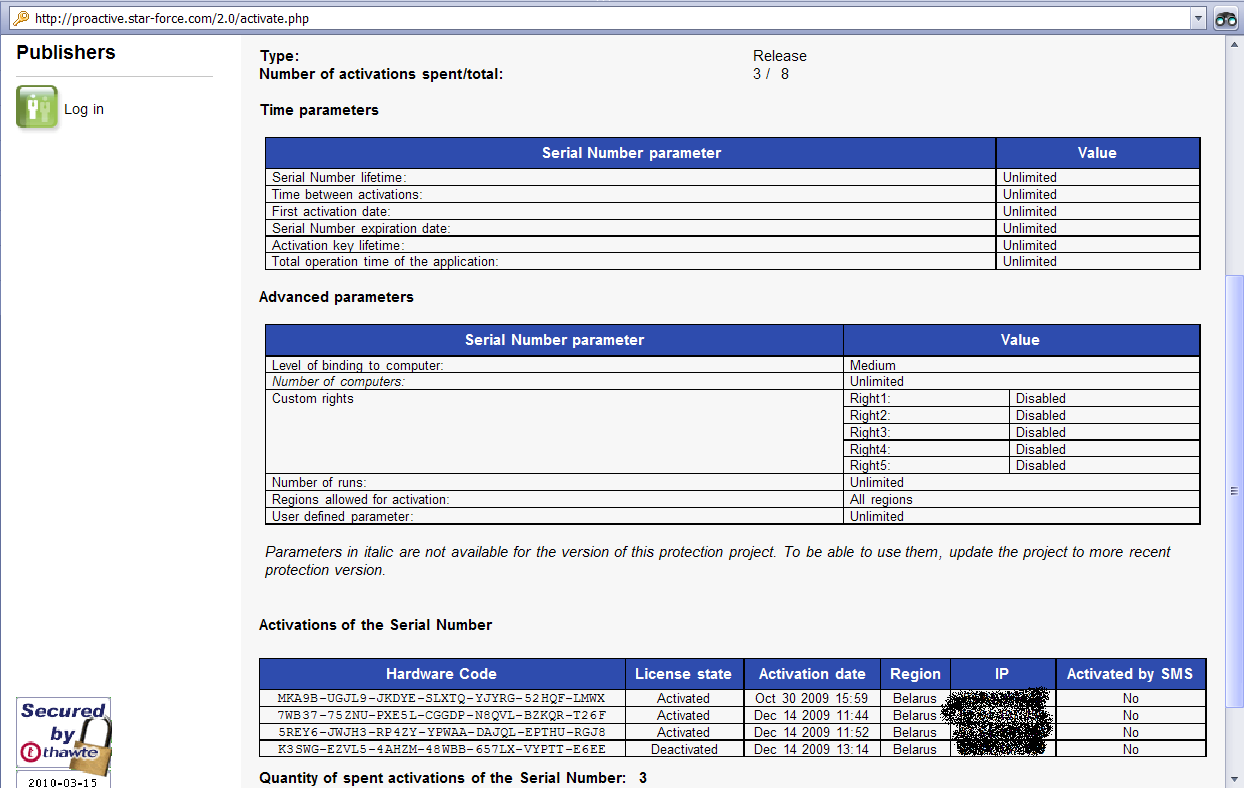
Task: Click the IP column header
Action: point(1002,674)
